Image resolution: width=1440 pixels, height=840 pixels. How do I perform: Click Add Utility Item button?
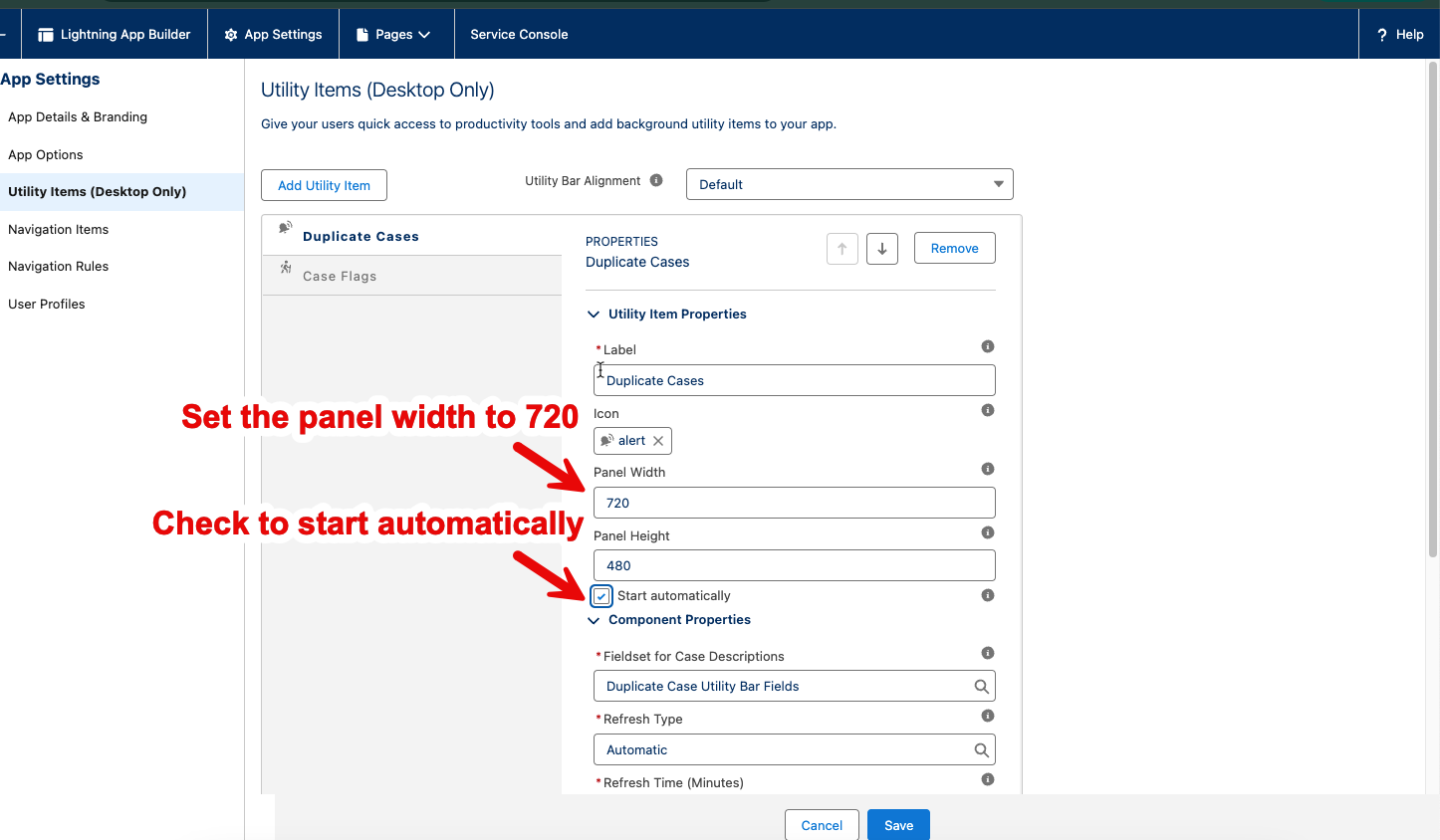[324, 185]
